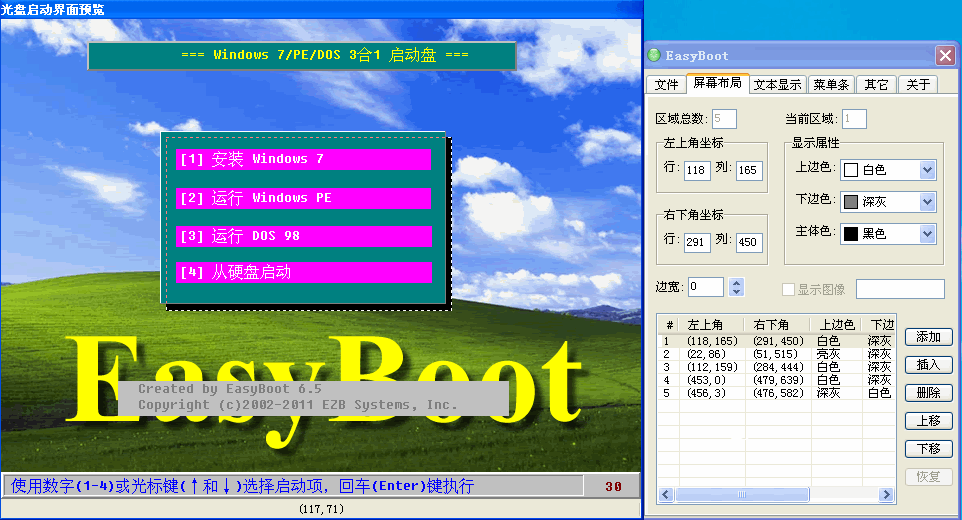Select region row 3 in the list
The height and width of the screenshot is (520, 962).
(760, 367)
